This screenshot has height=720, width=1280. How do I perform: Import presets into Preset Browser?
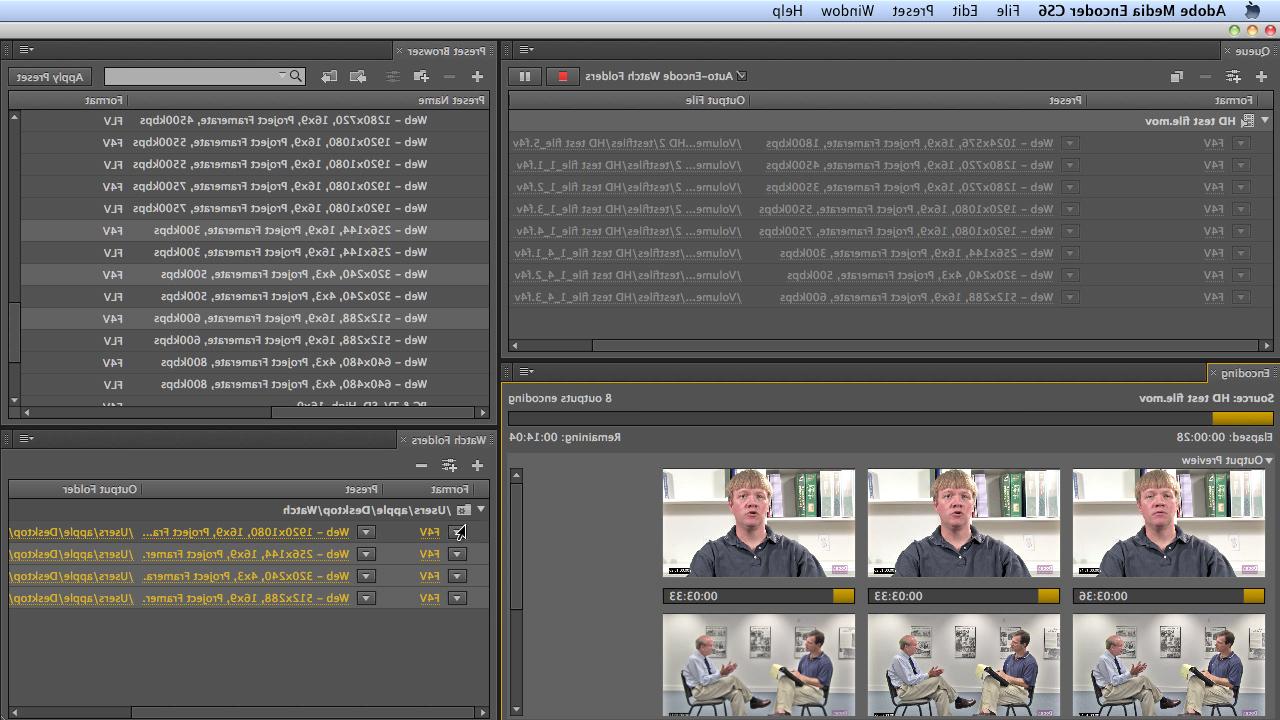click(358, 76)
